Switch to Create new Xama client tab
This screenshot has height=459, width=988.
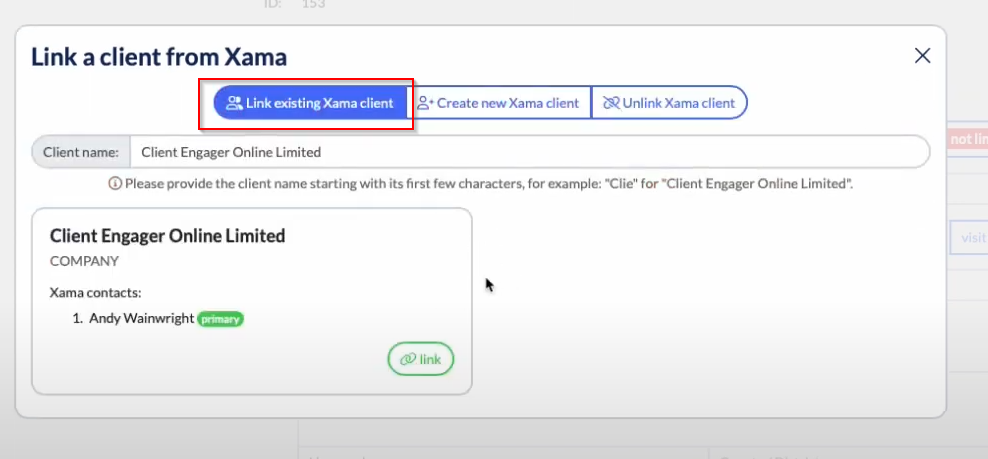[498, 103]
